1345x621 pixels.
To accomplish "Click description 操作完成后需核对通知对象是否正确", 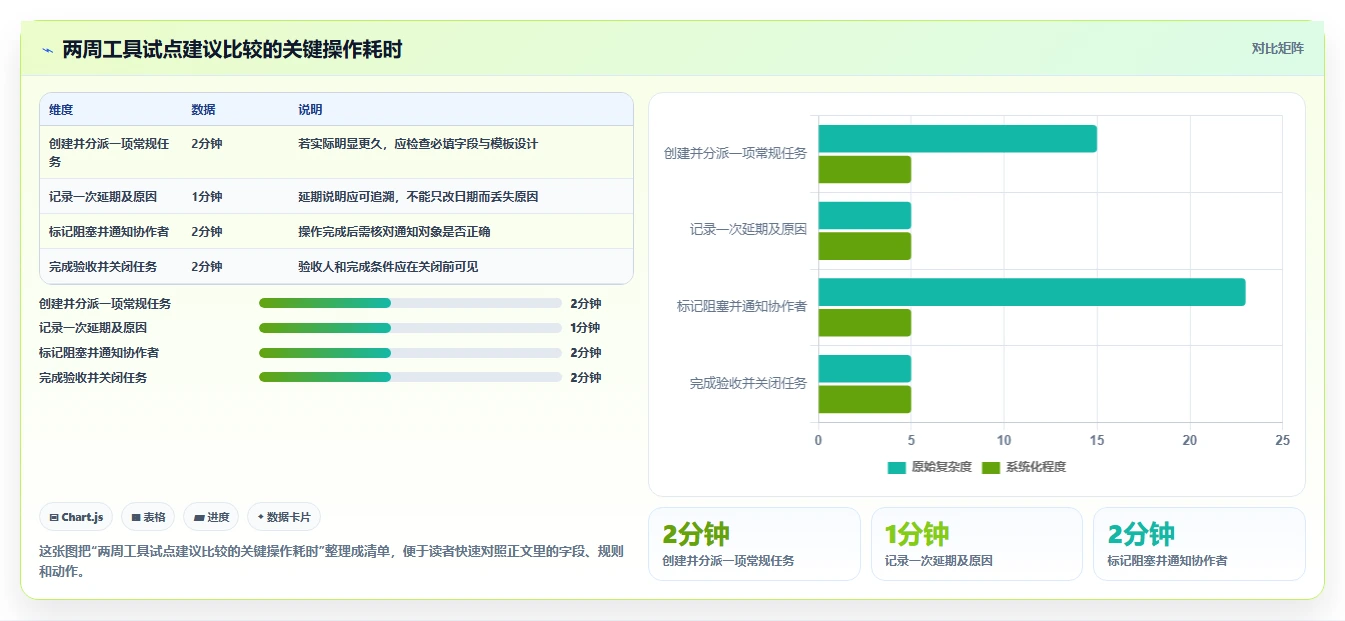I will point(394,232).
